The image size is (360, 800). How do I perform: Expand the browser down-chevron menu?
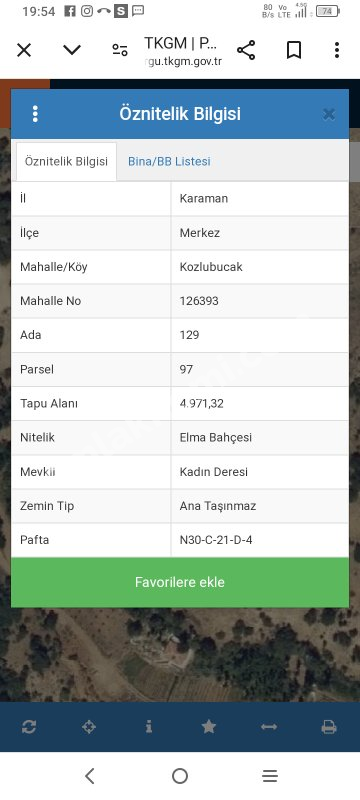coord(72,49)
